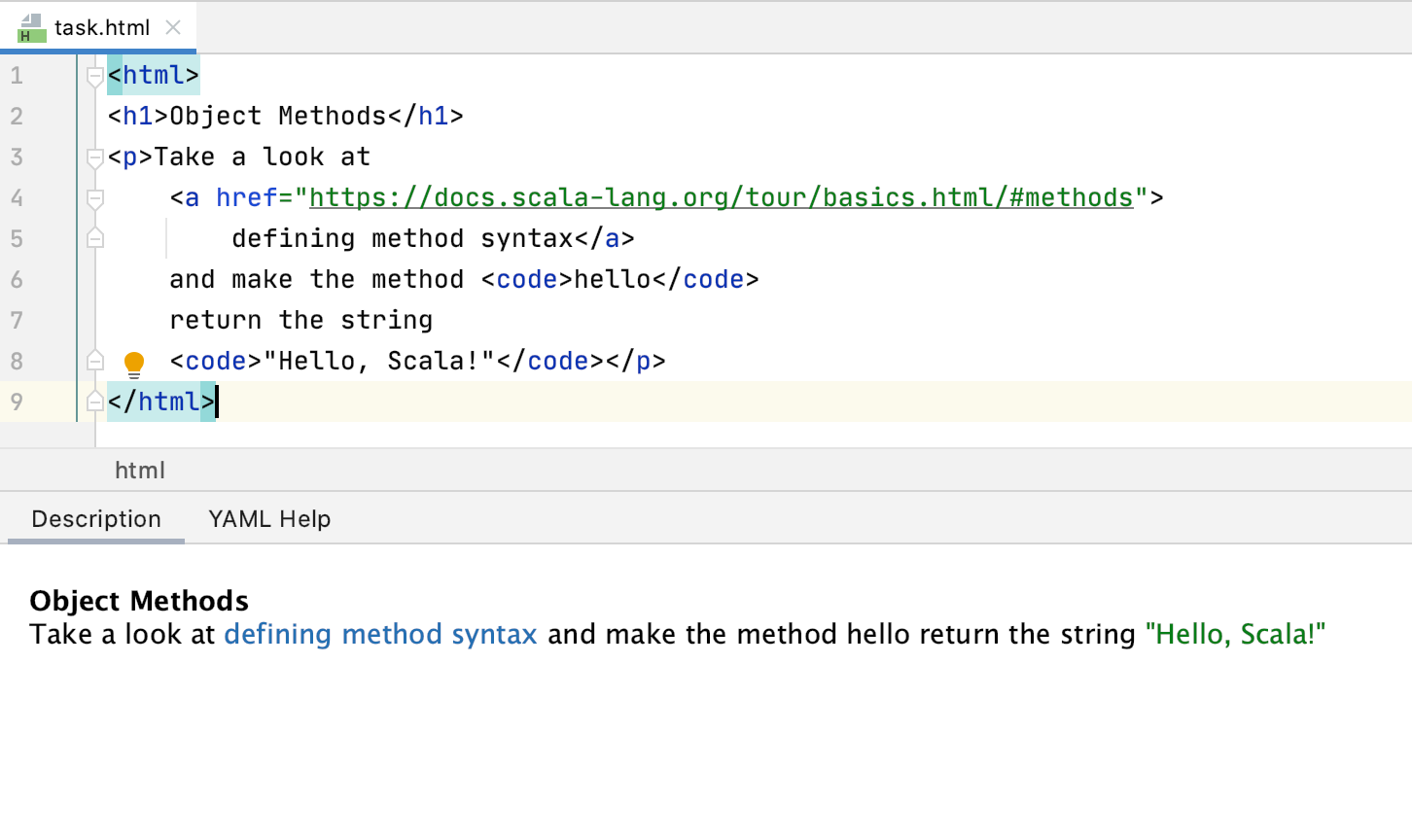Click the green "Hello, Scala!" description text
The image size is (1412, 840).
pos(1235,635)
